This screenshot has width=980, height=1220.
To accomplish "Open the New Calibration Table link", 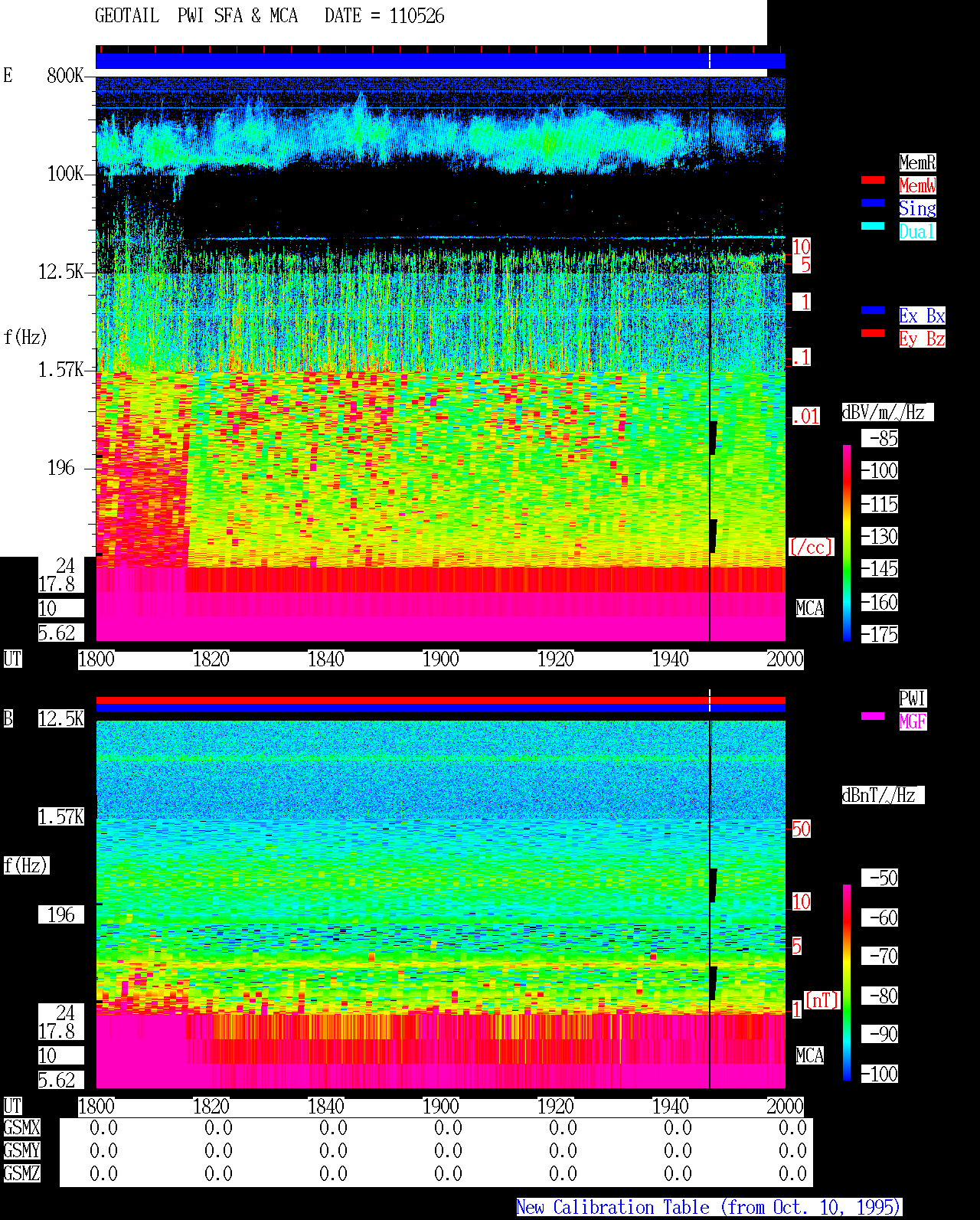I will [709, 1208].
